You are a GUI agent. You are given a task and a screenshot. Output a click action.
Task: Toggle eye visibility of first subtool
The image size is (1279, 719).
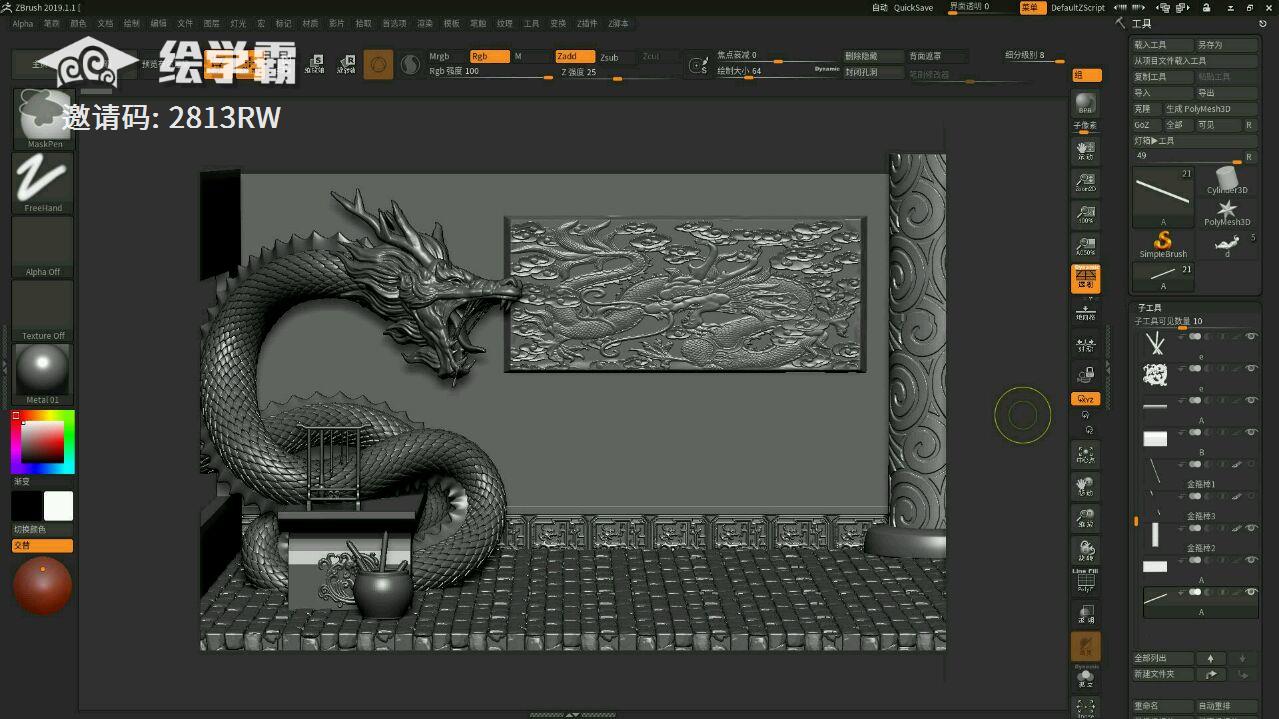pos(1251,337)
